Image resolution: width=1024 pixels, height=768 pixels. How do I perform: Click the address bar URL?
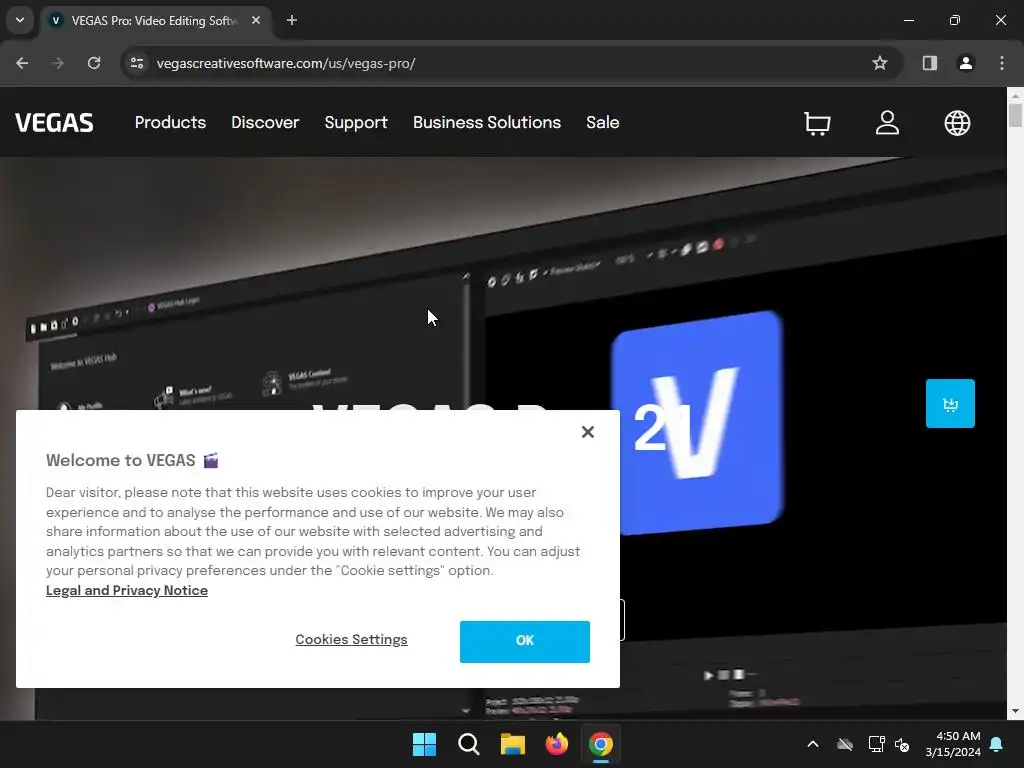tap(286, 63)
